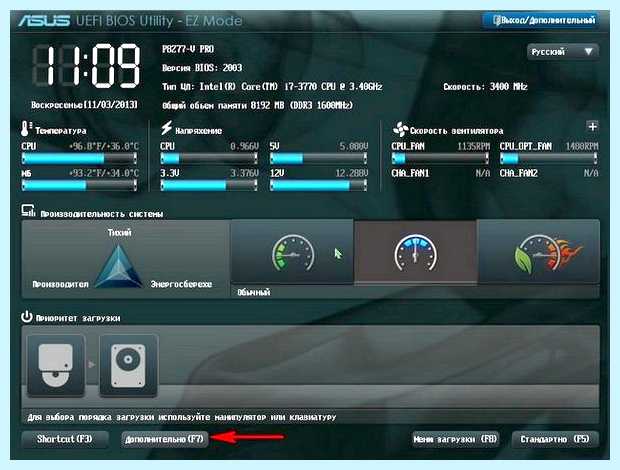Select the Normal performance gauge icon
620x470 pixels.
coord(293,253)
